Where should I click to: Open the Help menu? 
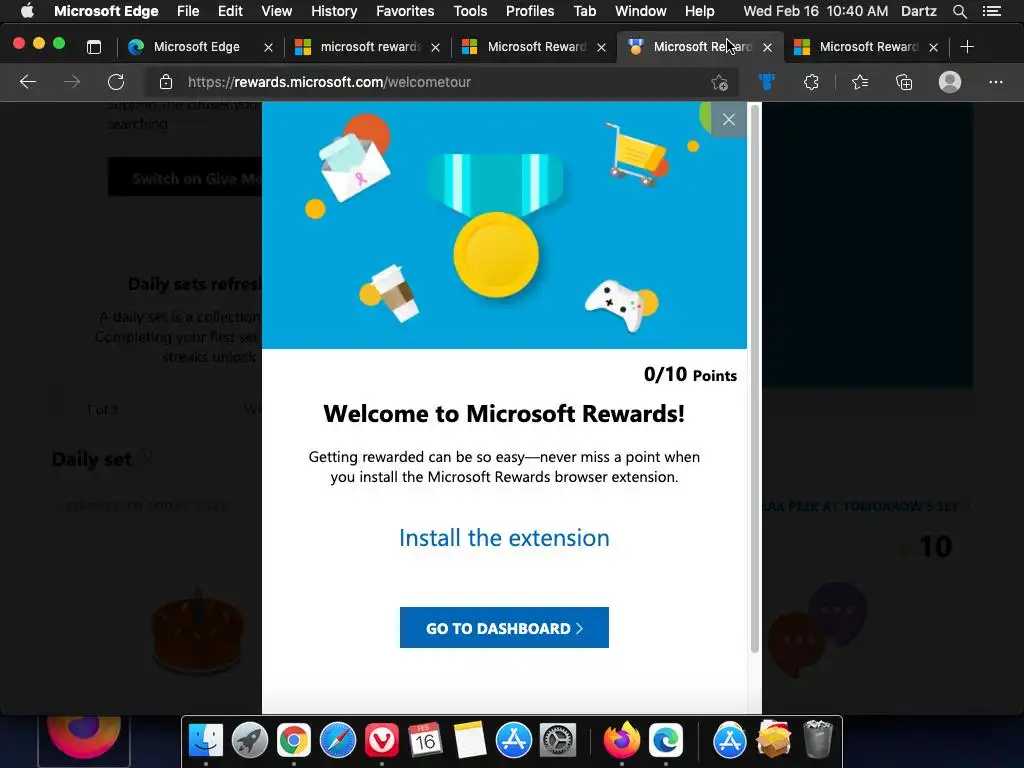(x=699, y=11)
